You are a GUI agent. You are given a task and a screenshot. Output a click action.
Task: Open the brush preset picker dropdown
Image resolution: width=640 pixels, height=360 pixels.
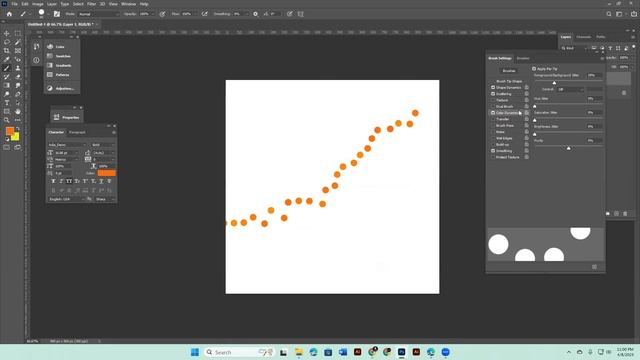pyautogui.click(x=48, y=14)
